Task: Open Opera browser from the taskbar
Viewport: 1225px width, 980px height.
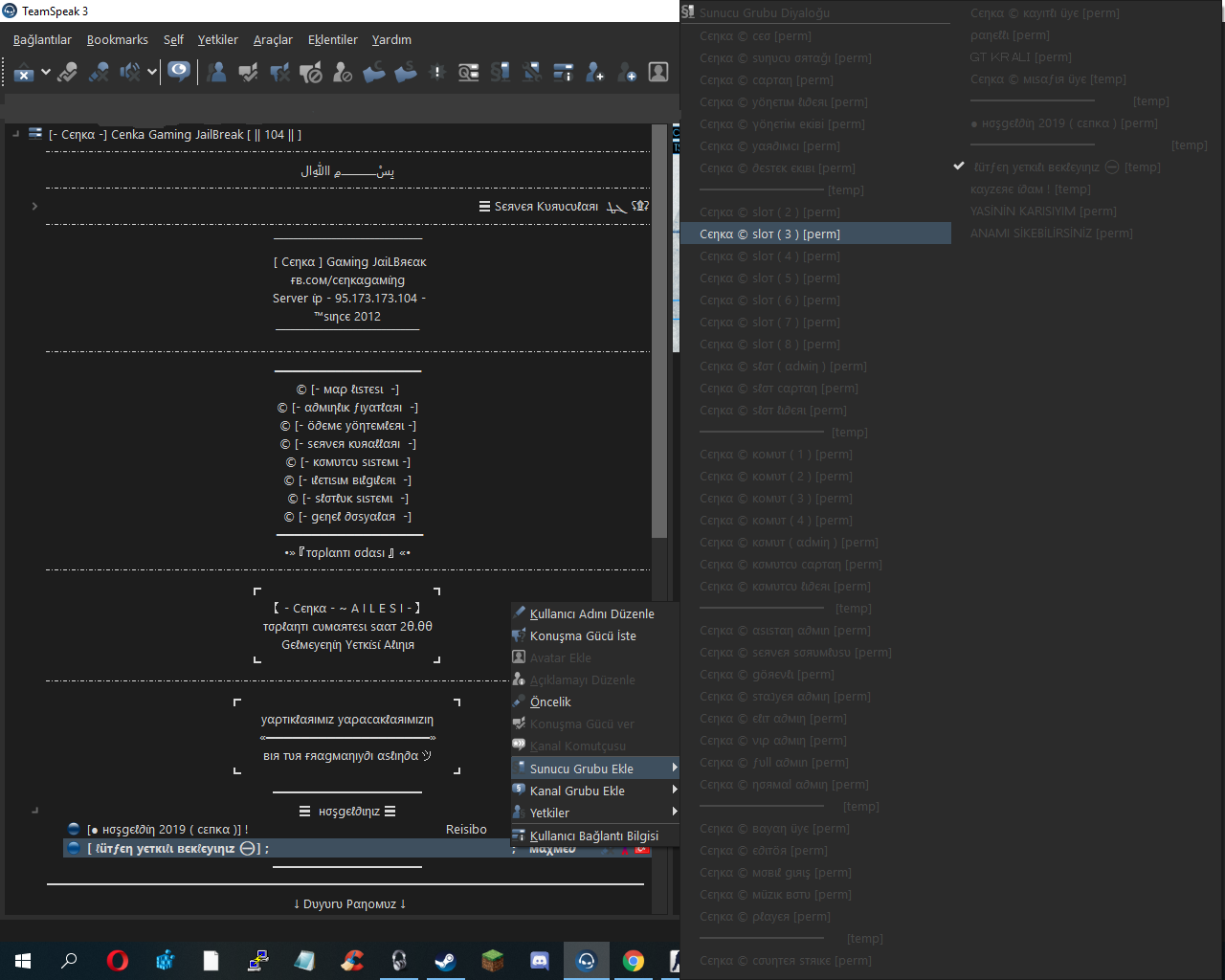Action: tap(117, 960)
